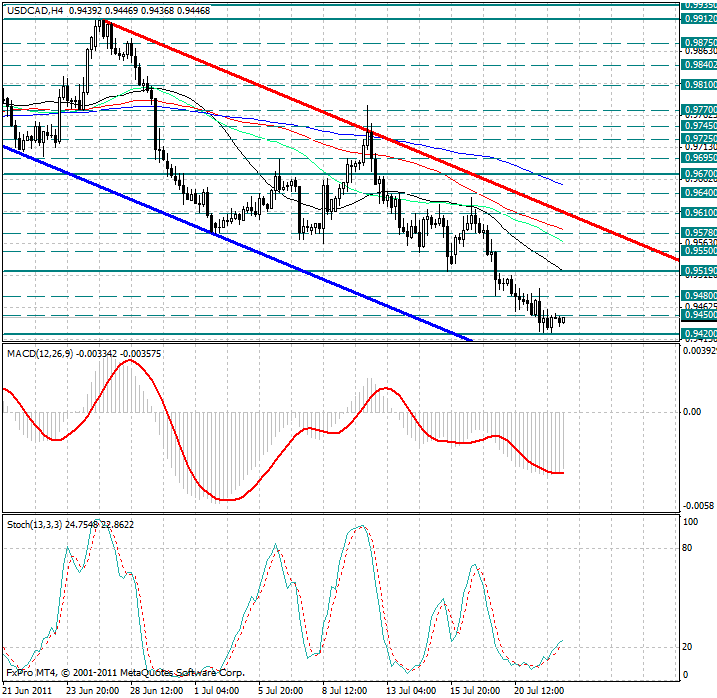
Task: Click the MACD scale value -0.0058
Action: click(x=698, y=505)
